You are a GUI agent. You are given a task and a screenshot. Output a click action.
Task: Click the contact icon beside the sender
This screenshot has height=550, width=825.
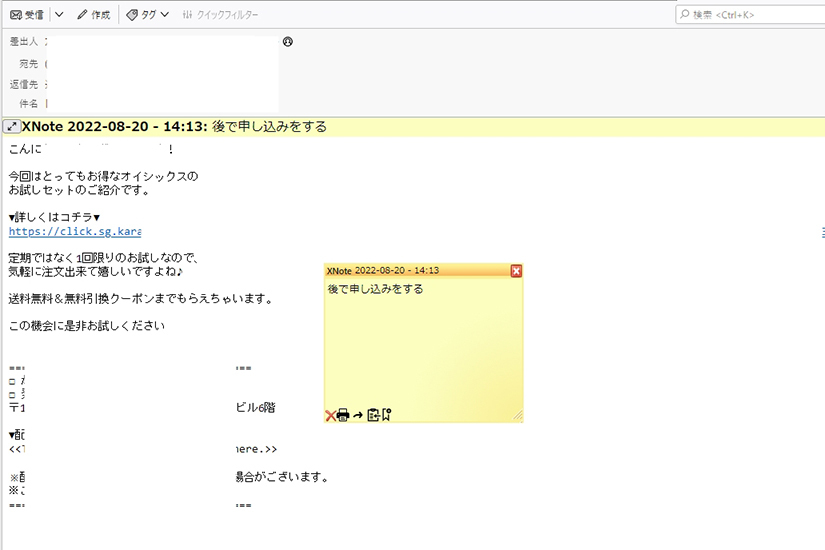(288, 42)
